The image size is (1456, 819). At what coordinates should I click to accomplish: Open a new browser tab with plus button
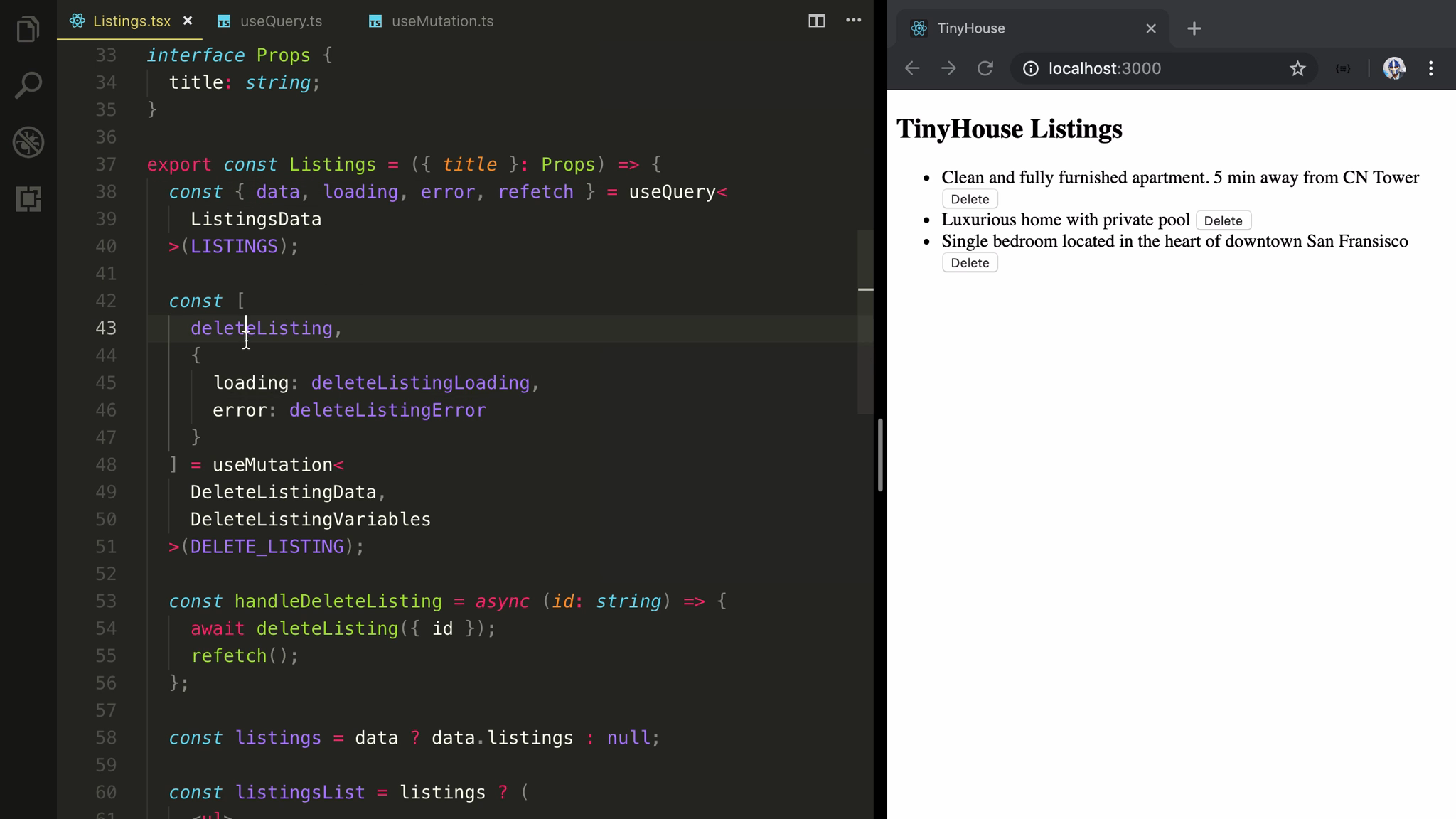click(x=1194, y=28)
